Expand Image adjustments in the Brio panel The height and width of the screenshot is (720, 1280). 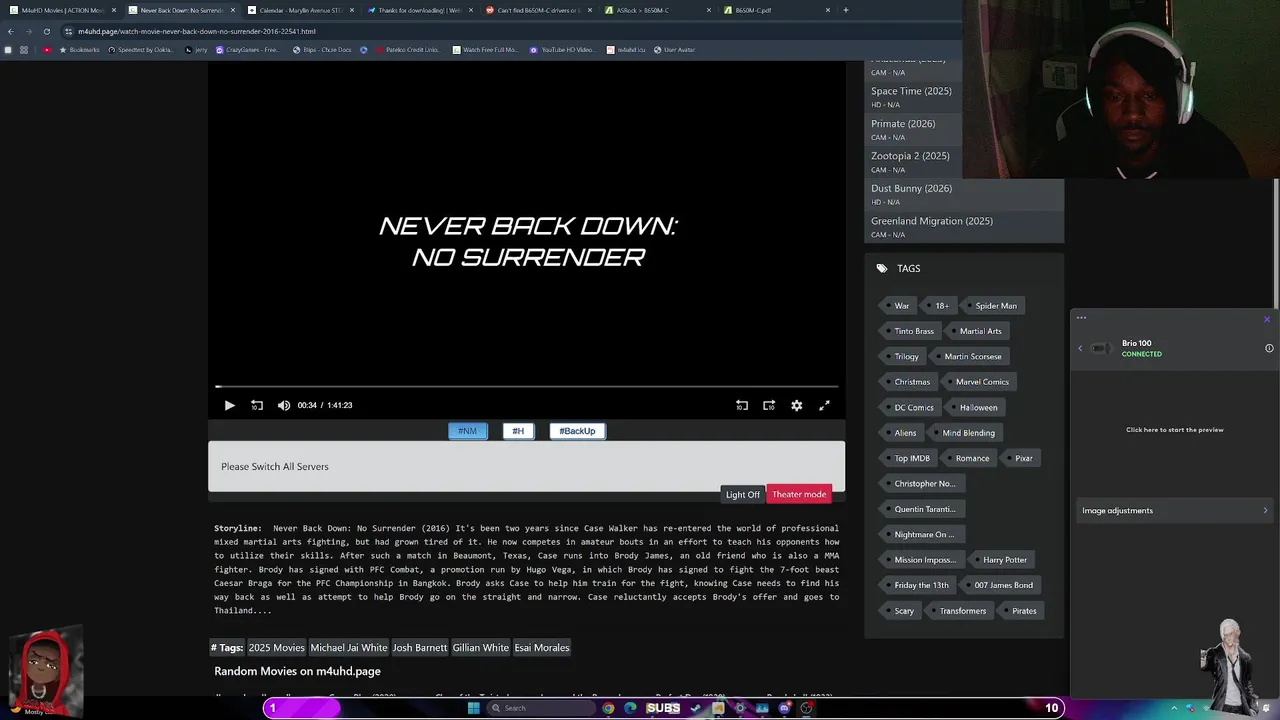pyautogui.click(x=1174, y=511)
